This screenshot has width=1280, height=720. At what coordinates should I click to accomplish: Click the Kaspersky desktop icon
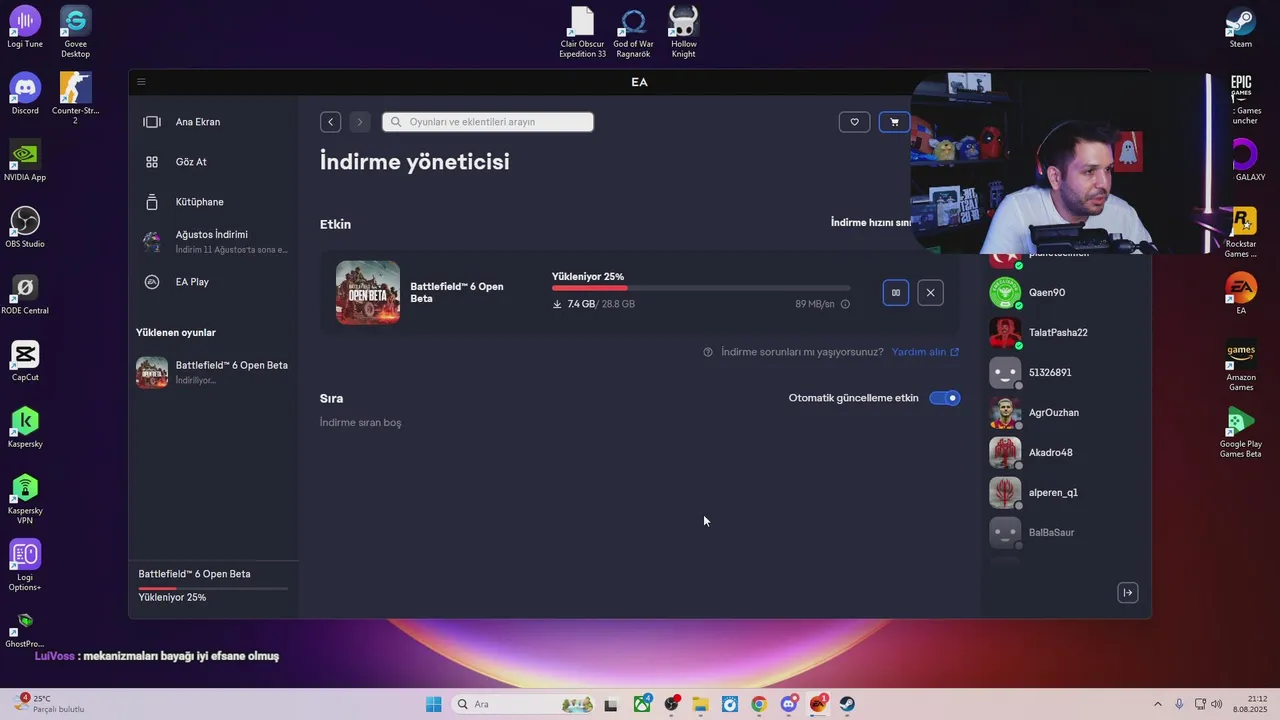pos(25,428)
